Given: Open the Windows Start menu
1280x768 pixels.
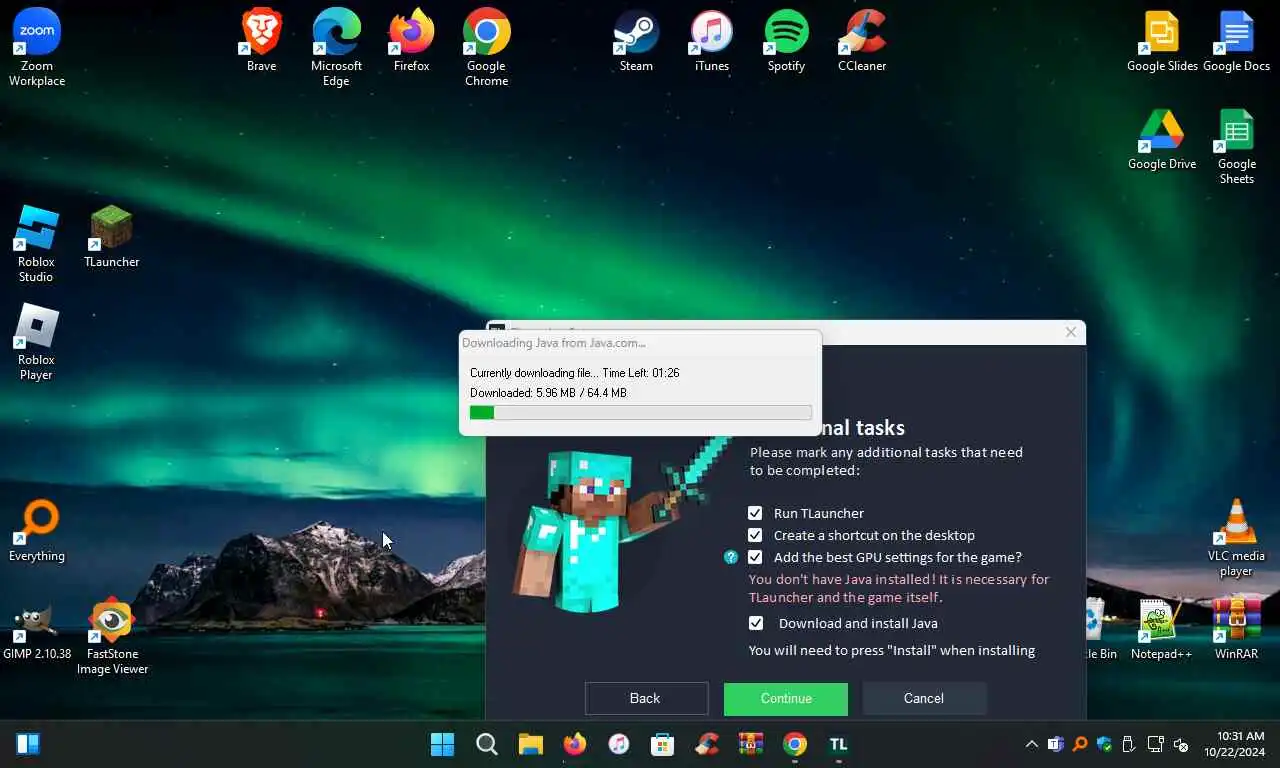Looking at the screenshot, I should [442, 744].
